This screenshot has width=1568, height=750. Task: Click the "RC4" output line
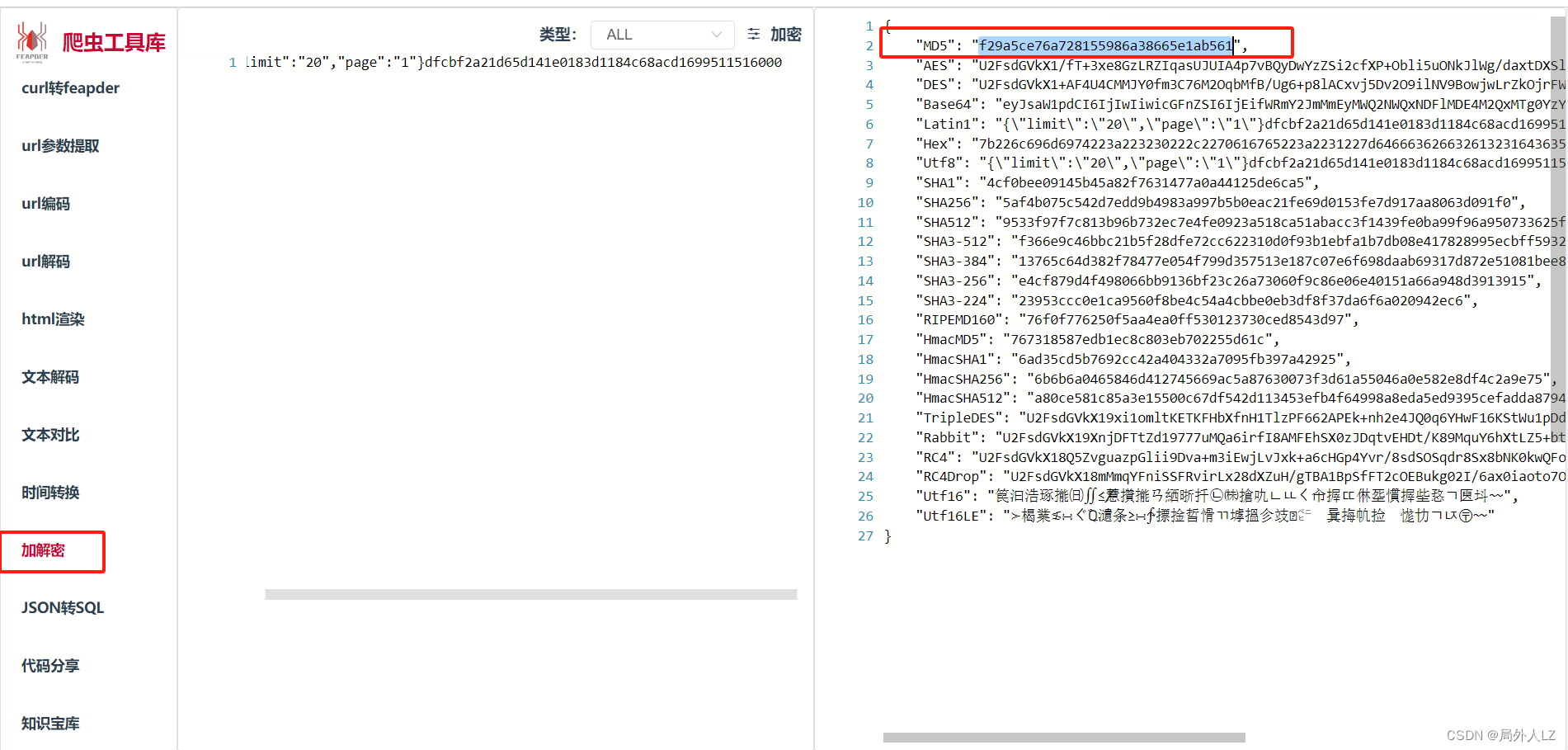1240,458
